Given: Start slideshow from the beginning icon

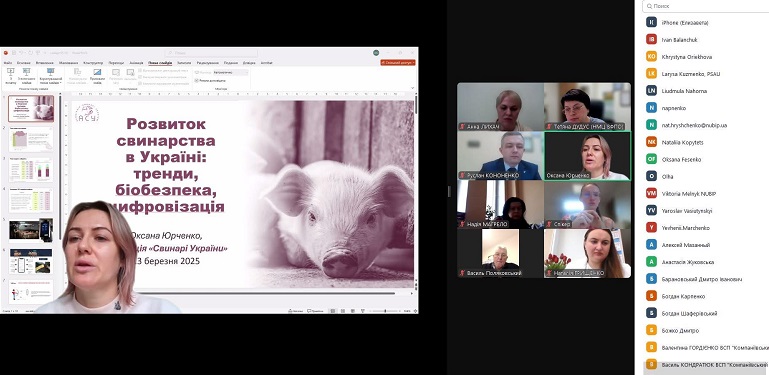Looking at the screenshot, I should tap(11, 76).
